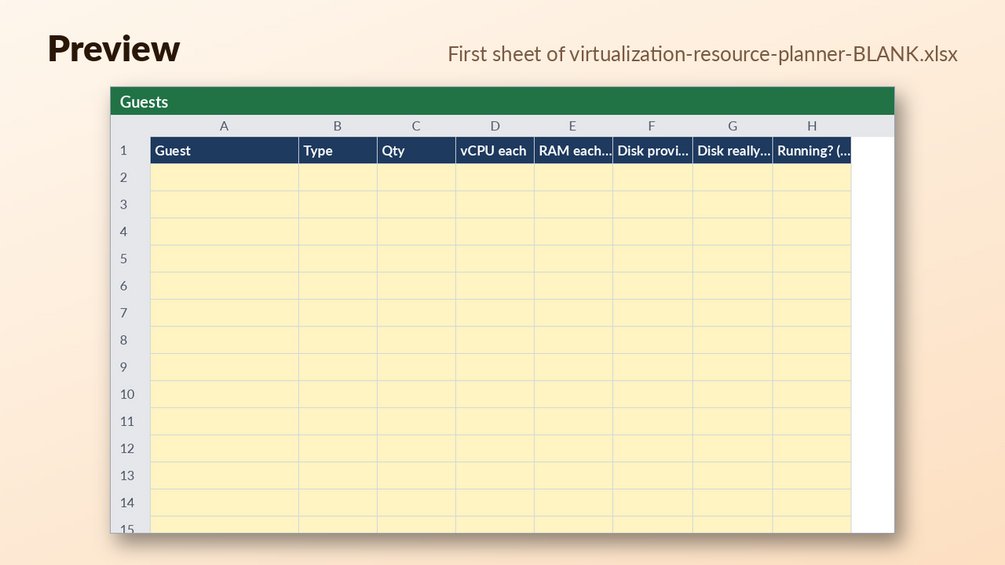Screen dimensions: 1005x565
Task: Click empty Type cell in row 3
Action: click(x=337, y=204)
